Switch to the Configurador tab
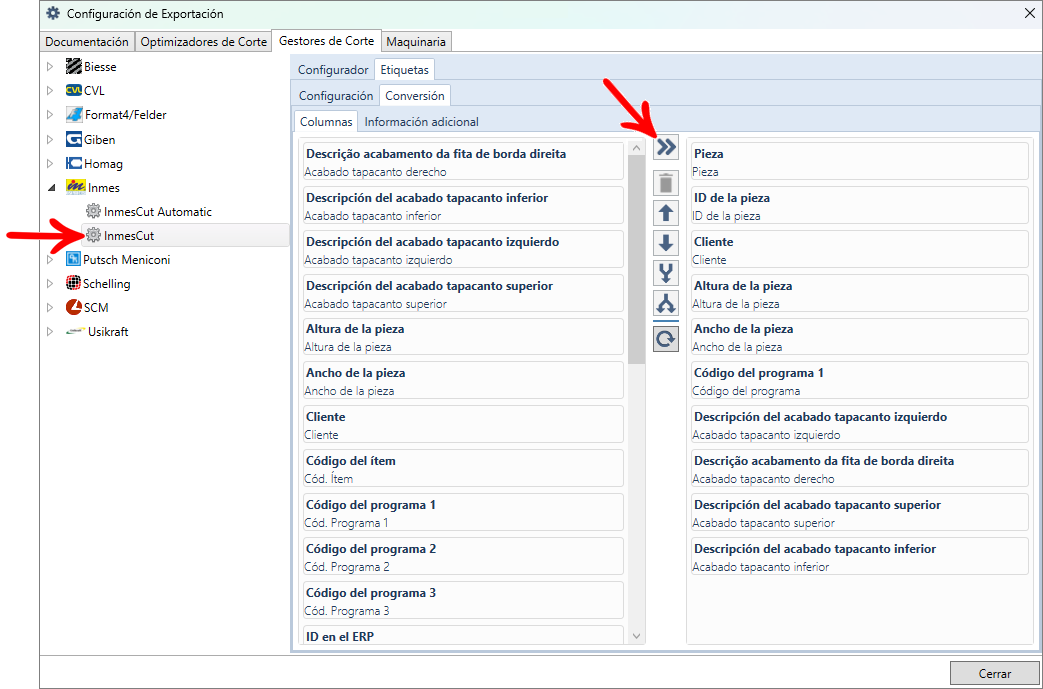1043x689 pixels. pos(333,70)
